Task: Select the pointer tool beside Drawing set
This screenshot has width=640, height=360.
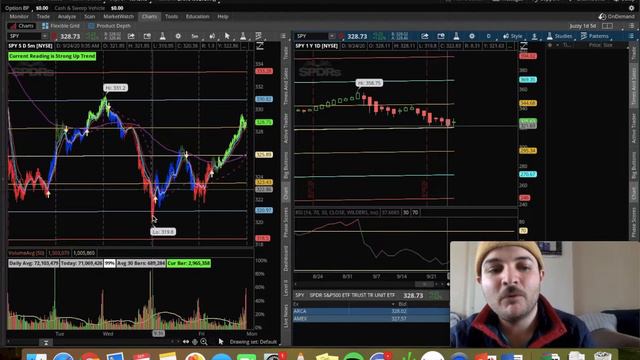Action: [221, 342]
